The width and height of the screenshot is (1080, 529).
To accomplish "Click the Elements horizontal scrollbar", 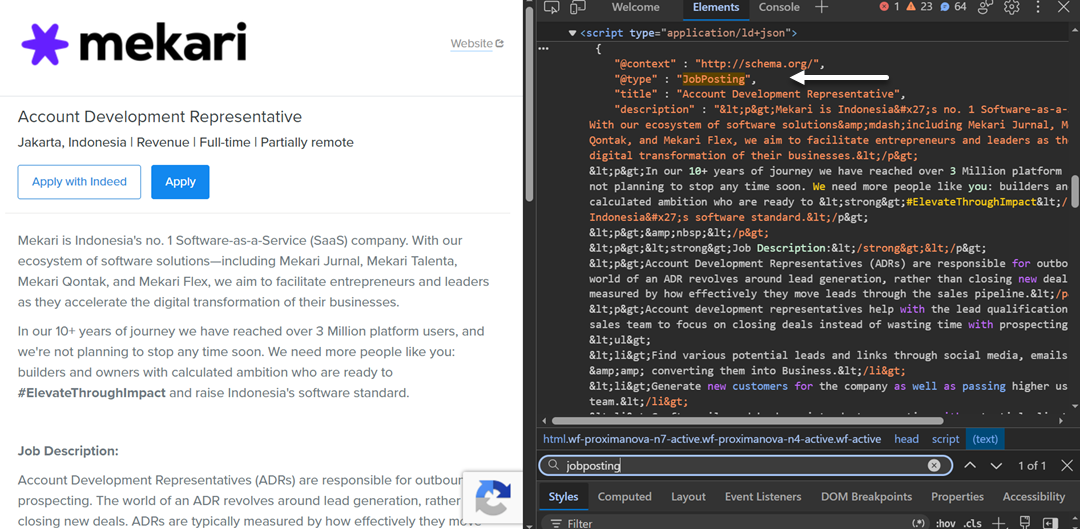I will (x=748, y=420).
